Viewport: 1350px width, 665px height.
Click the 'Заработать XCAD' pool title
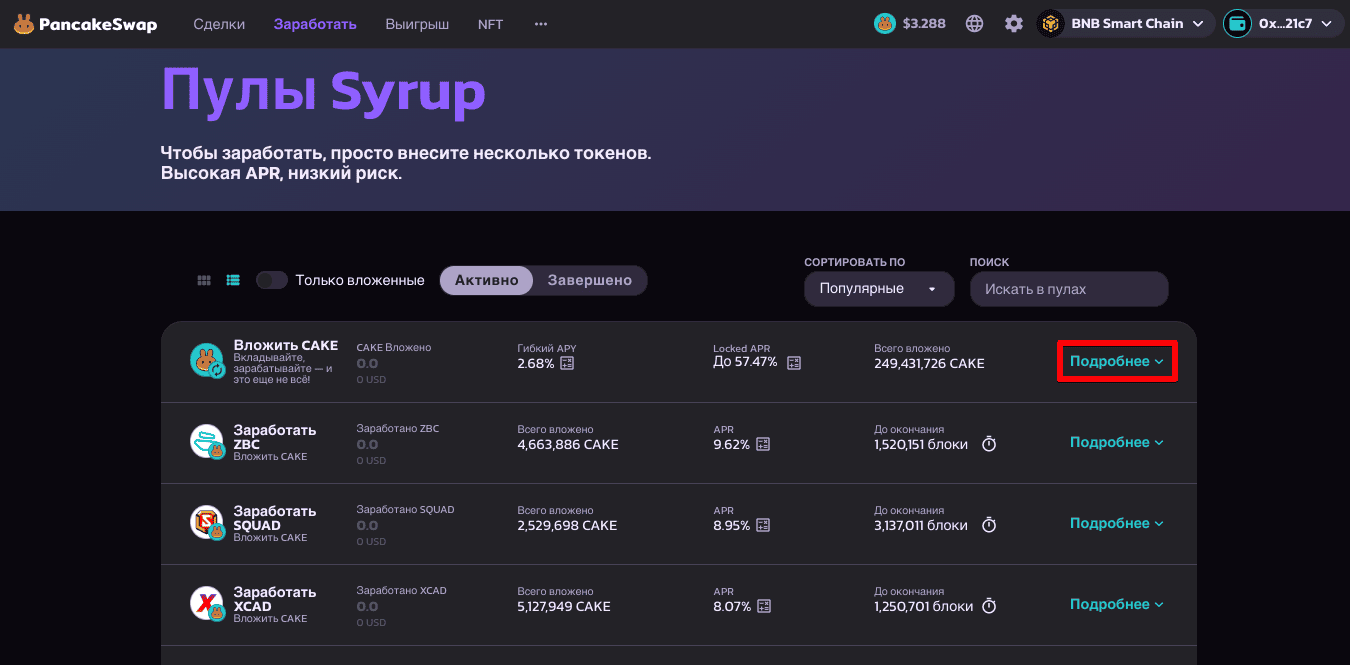[275, 599]
